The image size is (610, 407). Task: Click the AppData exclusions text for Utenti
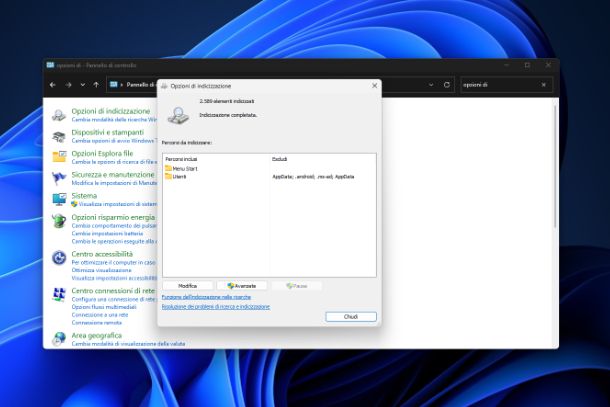[x=313, y=177]
